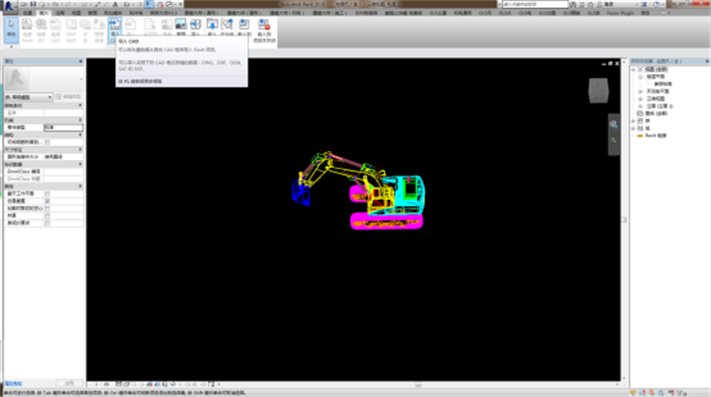This screenshot has width=711, height=397.
Task: Click the Apply button in Properties panel
Action: pos(69,383)
